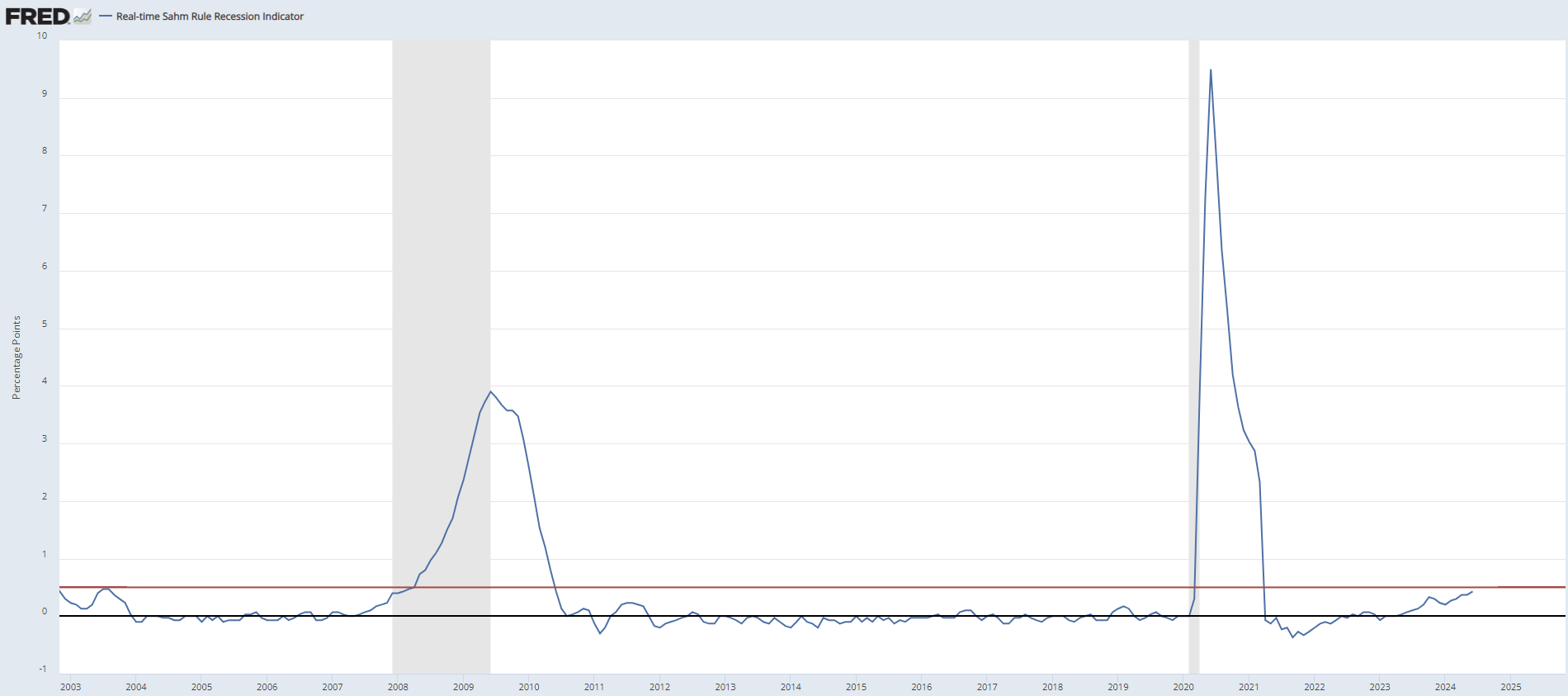Click the FRED logo

tap(38, 17)
